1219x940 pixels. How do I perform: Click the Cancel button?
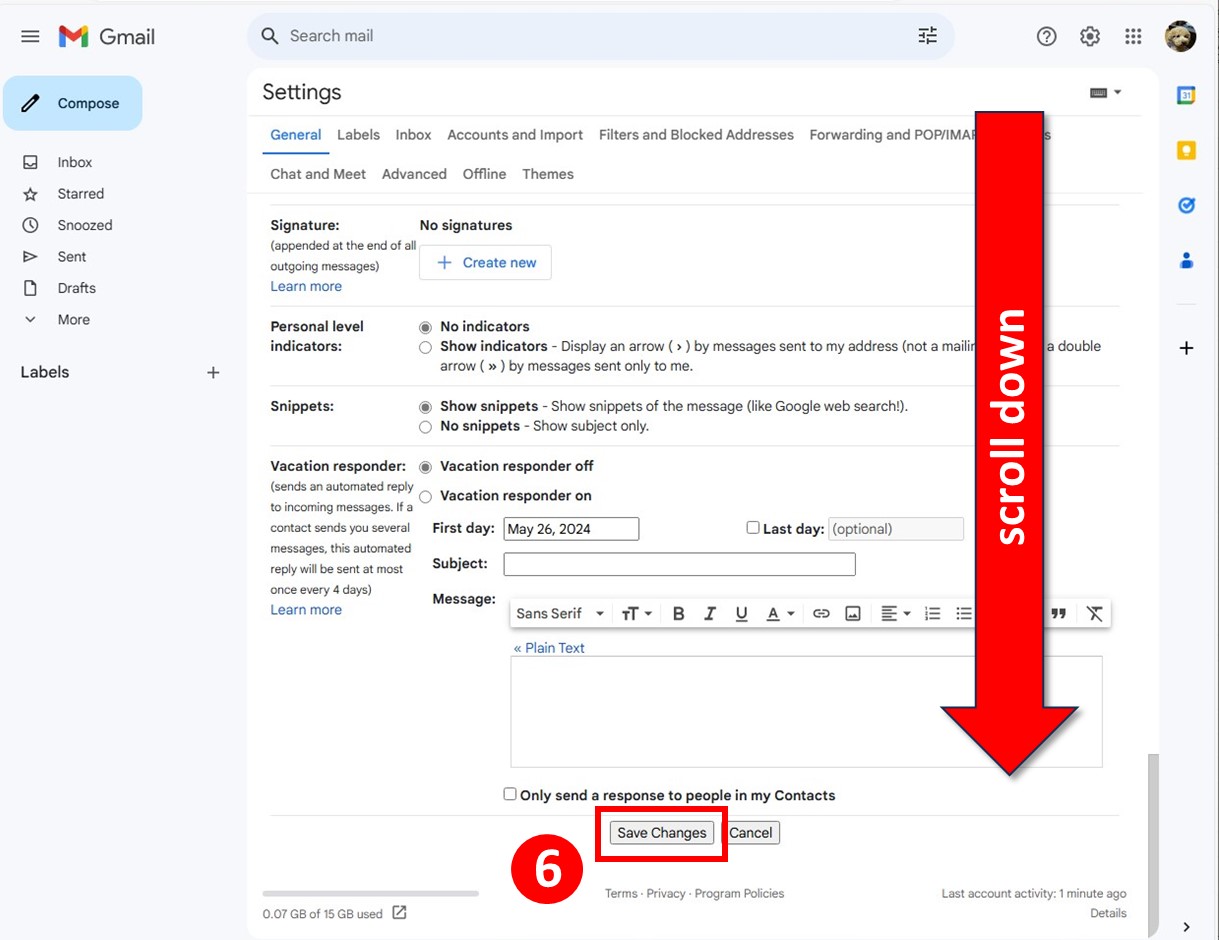pos(751,833)
